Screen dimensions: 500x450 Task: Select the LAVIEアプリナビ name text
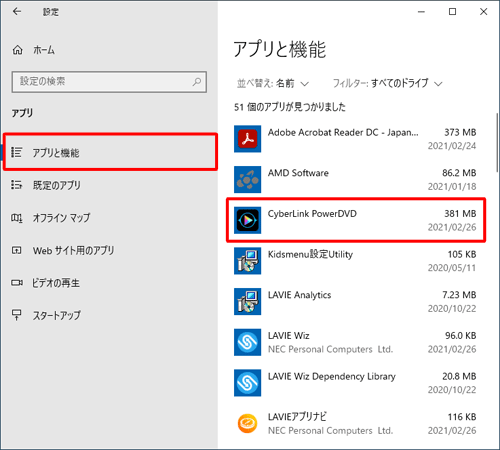point(297,417)
